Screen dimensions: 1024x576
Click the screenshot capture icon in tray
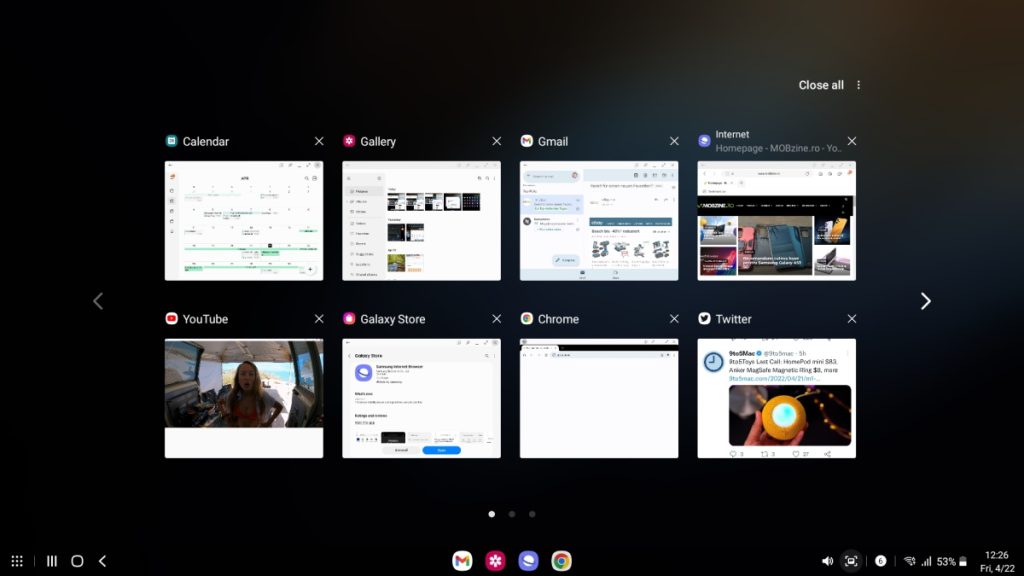click(851, 561)
